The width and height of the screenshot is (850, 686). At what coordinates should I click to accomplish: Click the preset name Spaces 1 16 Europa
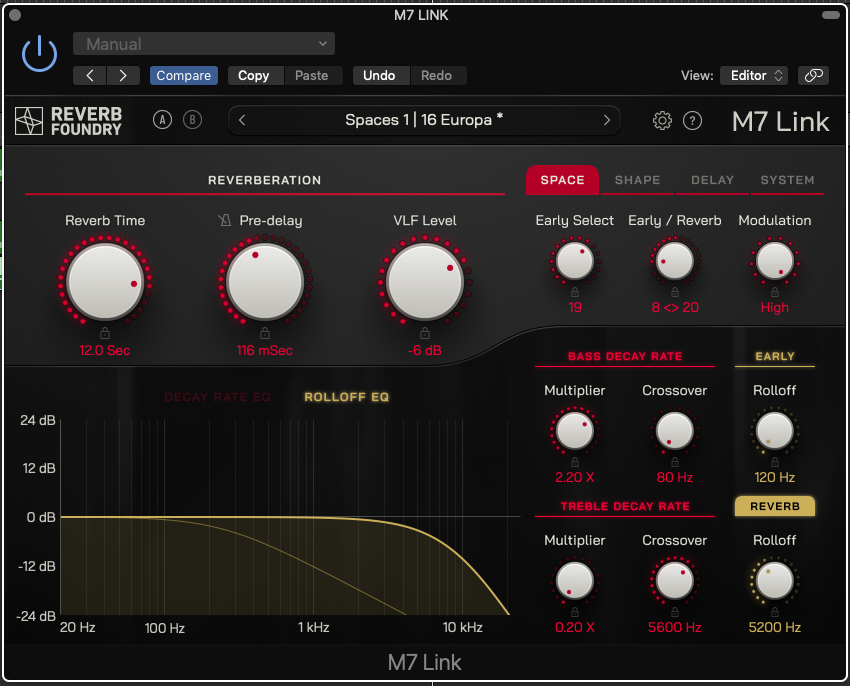pos(424,119)
